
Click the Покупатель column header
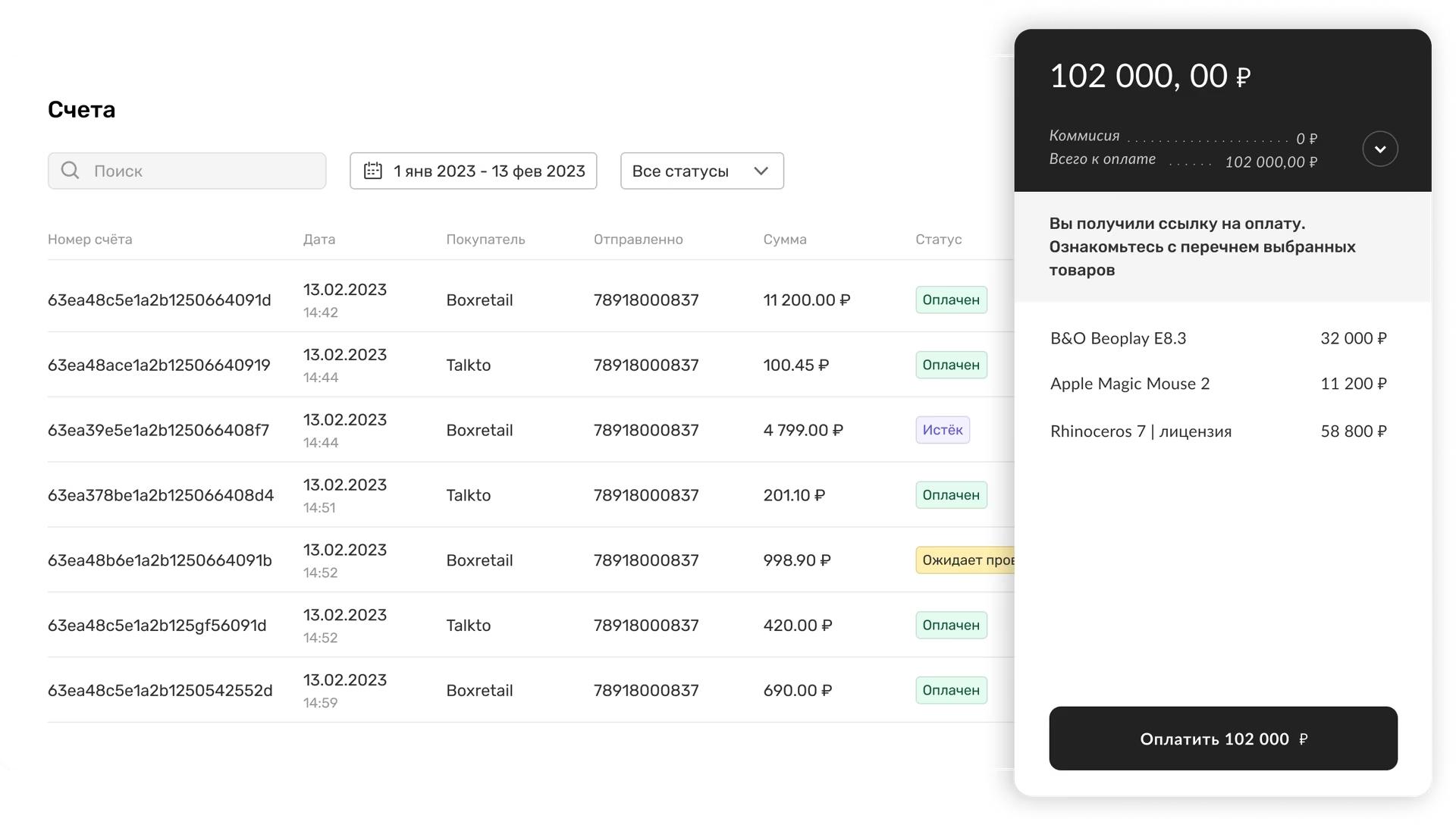[x=485, y=240]
